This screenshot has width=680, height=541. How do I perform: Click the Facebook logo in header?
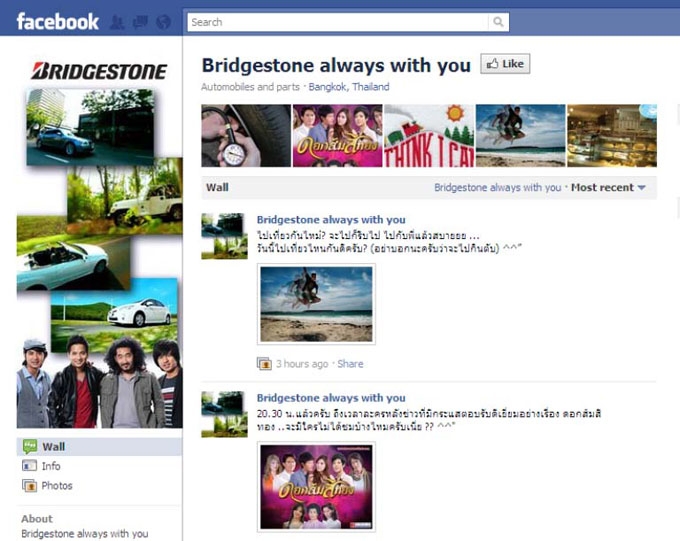click(x=57, y=21)
